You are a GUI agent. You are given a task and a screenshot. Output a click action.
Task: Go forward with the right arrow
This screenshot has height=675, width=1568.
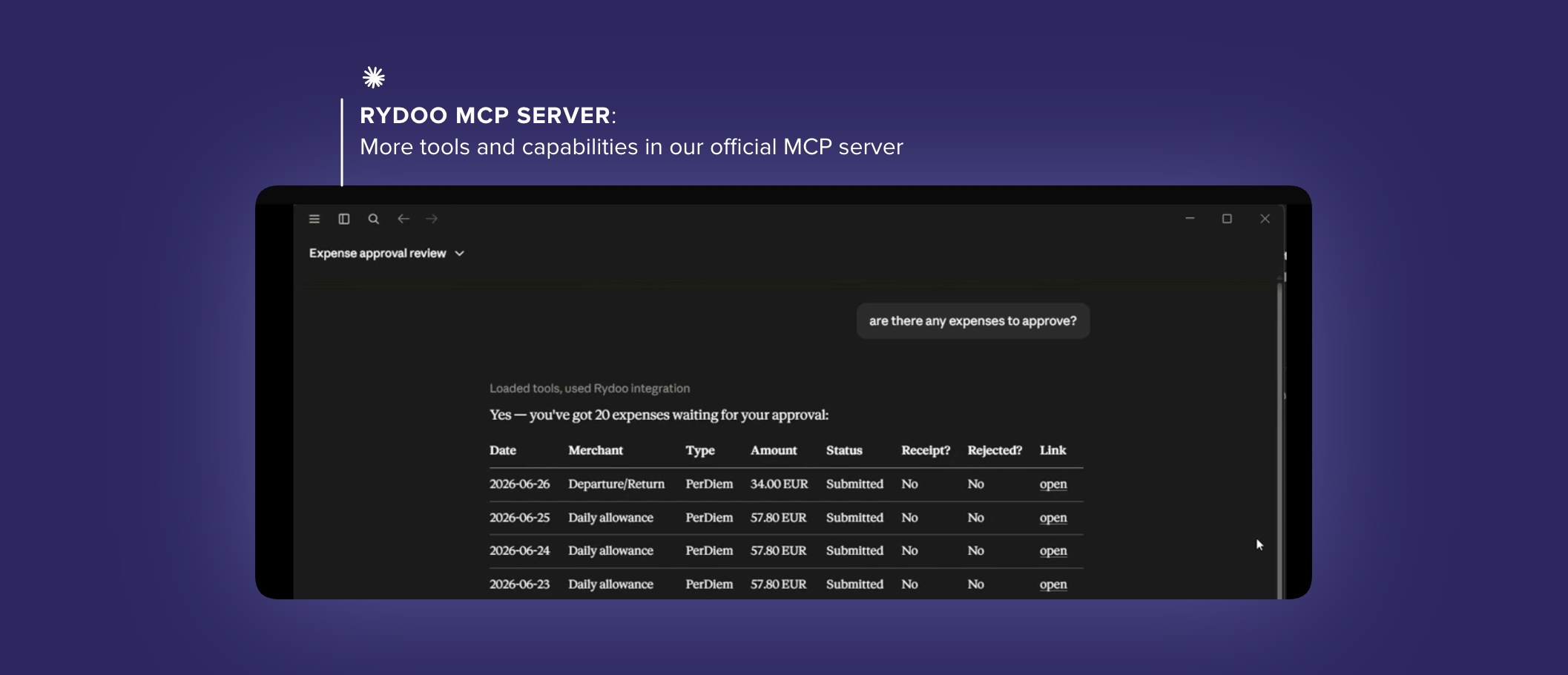coord(432,219)
